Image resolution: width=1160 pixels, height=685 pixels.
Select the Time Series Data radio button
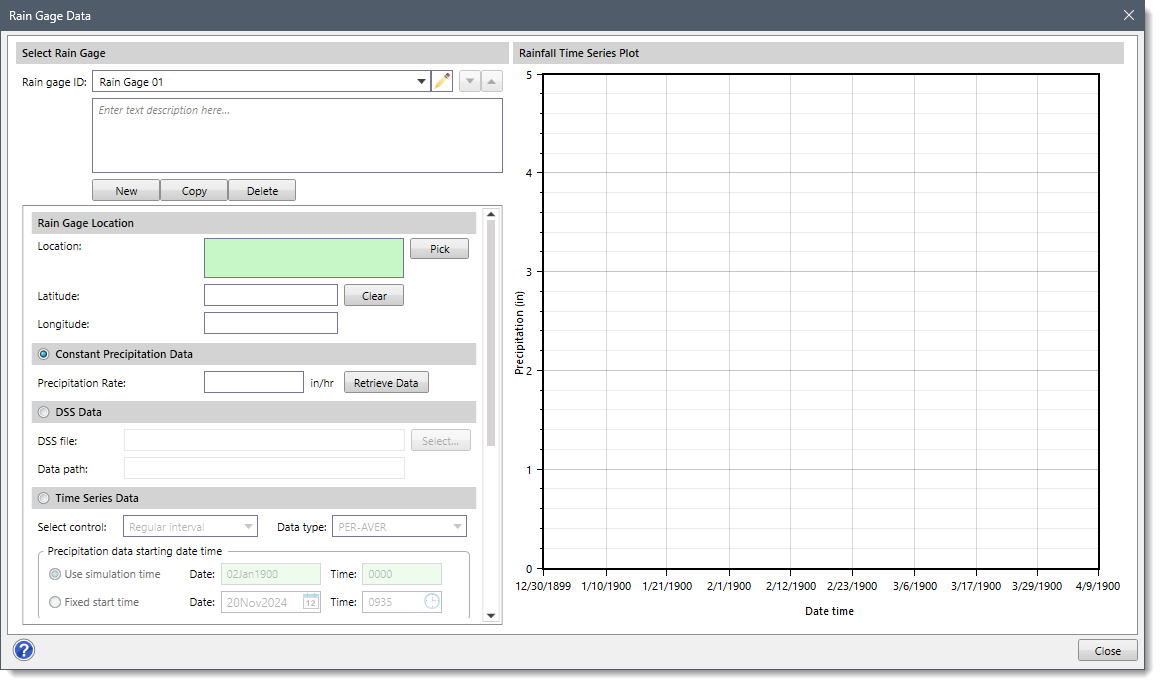pos(44,498)
